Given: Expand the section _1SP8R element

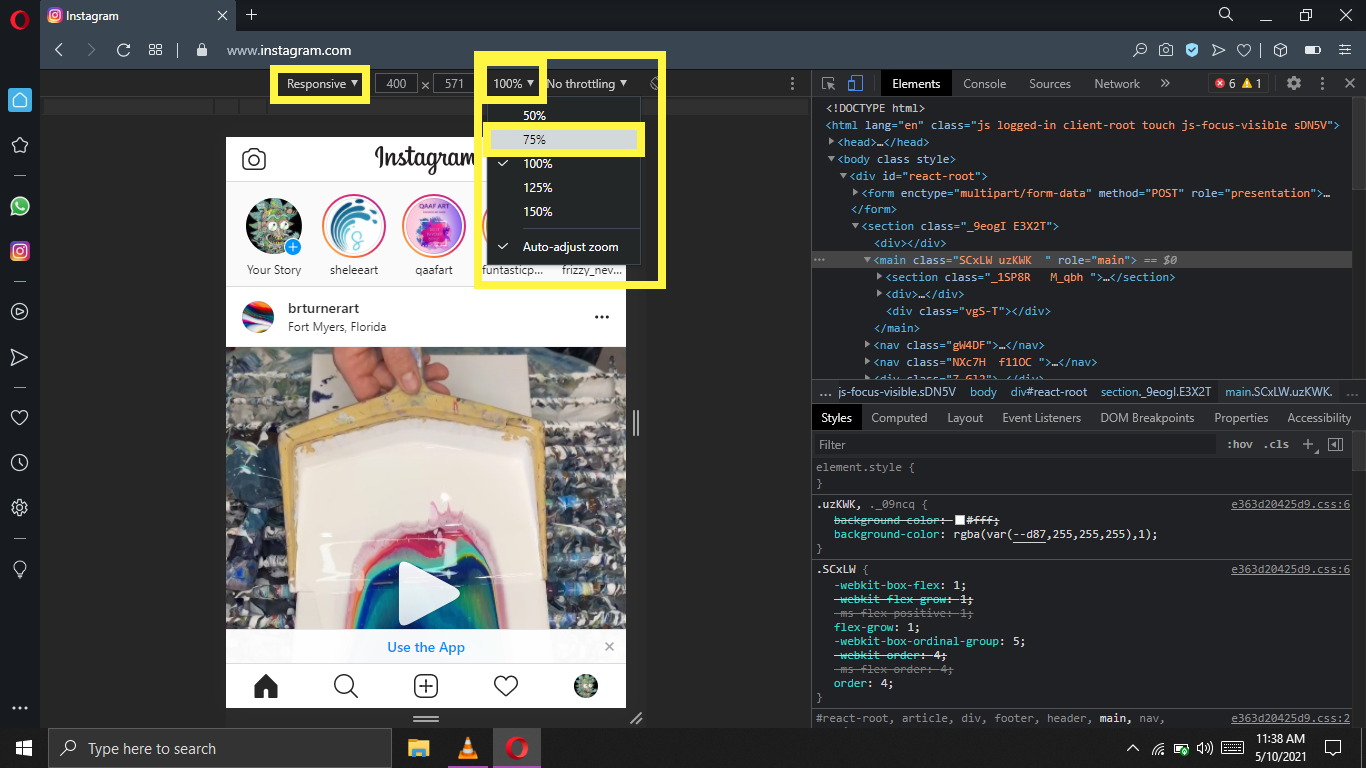Looking at the screenshot, I should [880, 277].
